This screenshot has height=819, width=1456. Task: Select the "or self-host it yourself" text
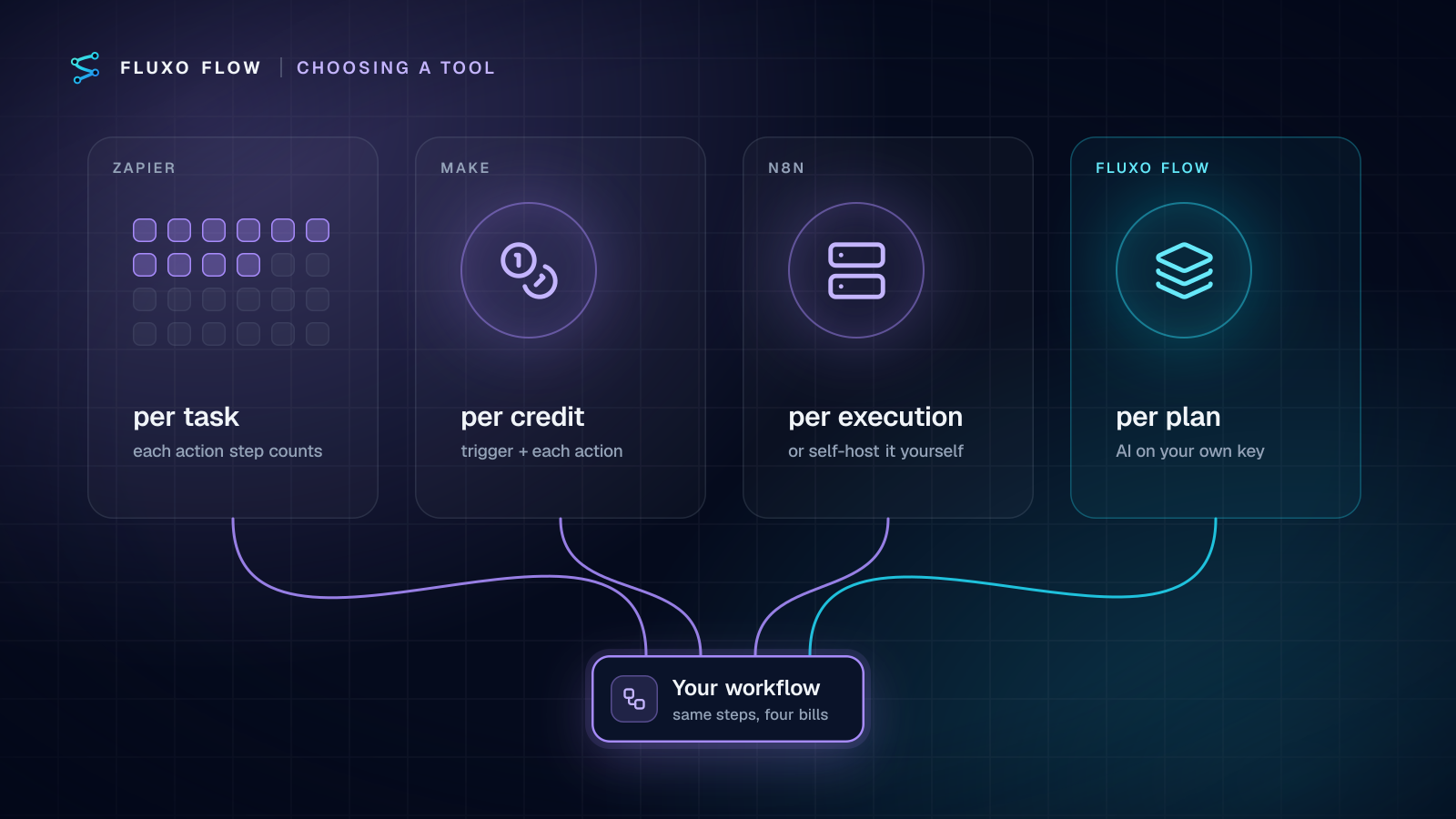coord(875,451)
